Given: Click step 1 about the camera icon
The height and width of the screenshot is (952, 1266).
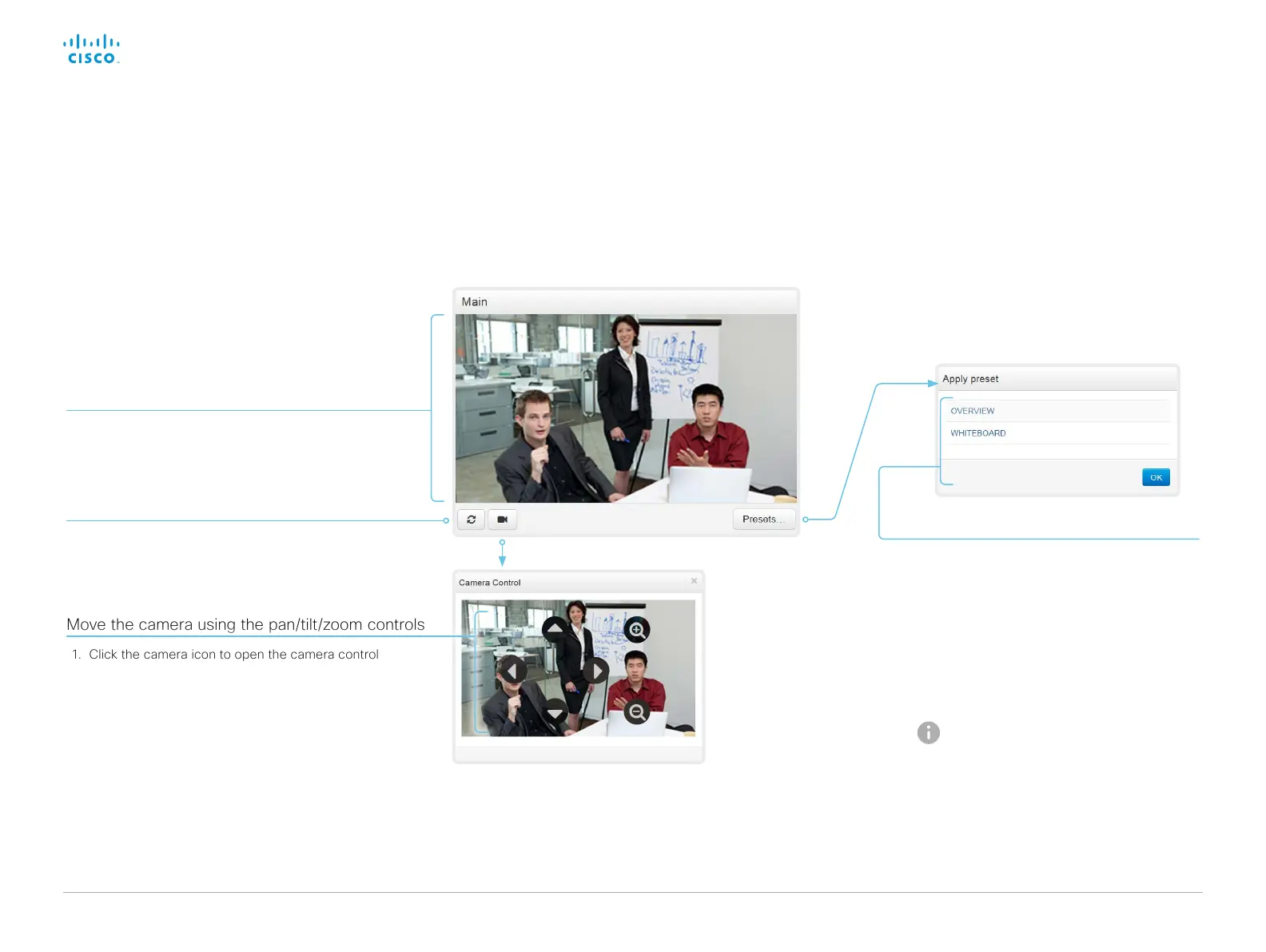Looking at the screenshot, I should [225, 654].
